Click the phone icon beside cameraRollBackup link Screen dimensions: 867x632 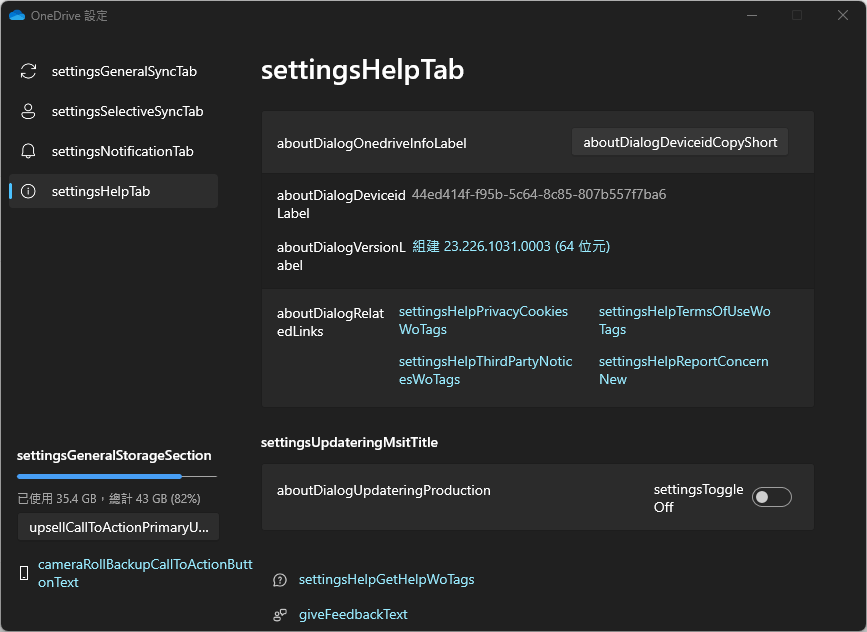point(24,573)
